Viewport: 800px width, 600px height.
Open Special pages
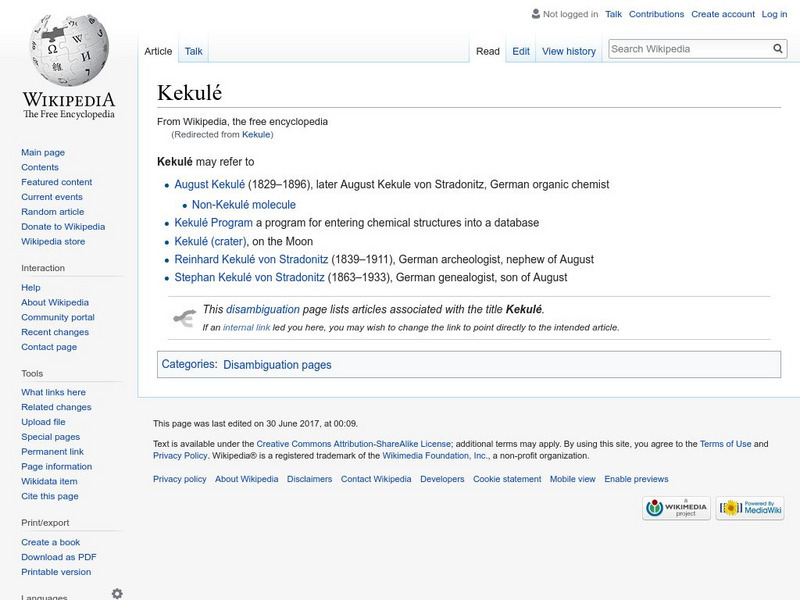click(51, 437)
